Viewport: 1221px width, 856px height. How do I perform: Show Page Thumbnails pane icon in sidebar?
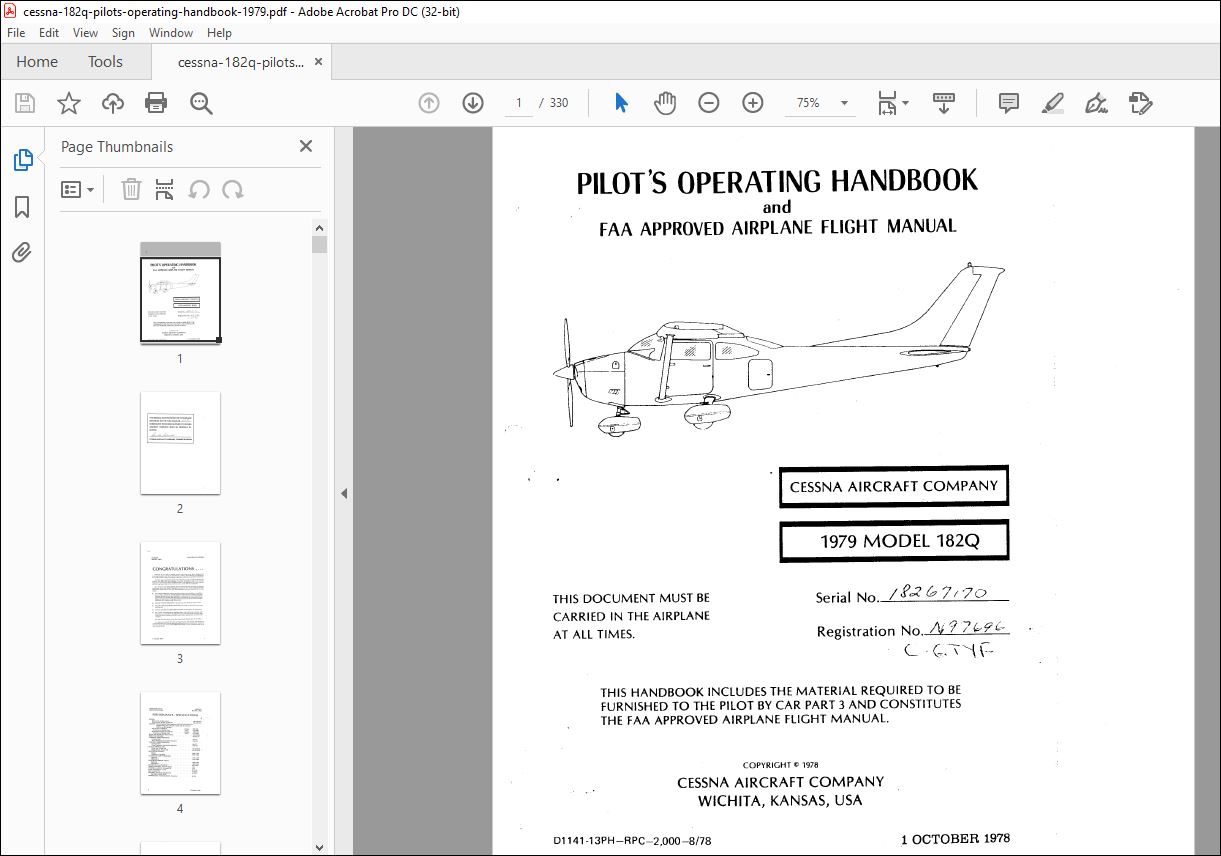pos(22,160)
